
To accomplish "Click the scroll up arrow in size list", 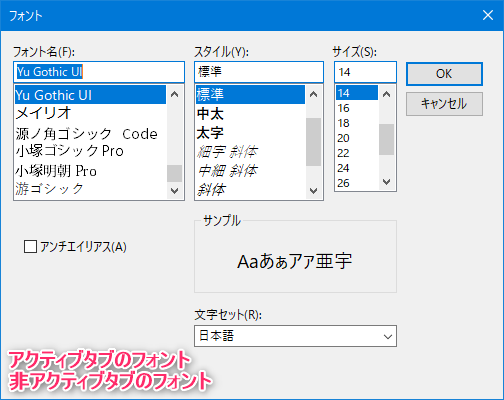I will coord(386,94).
